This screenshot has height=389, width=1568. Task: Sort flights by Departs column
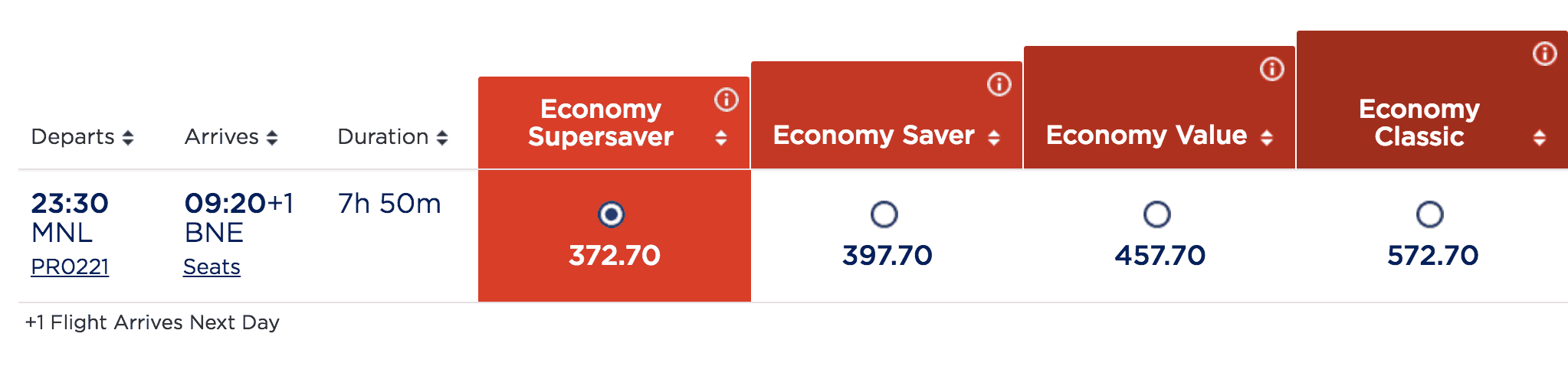click(x=82, y=137)
